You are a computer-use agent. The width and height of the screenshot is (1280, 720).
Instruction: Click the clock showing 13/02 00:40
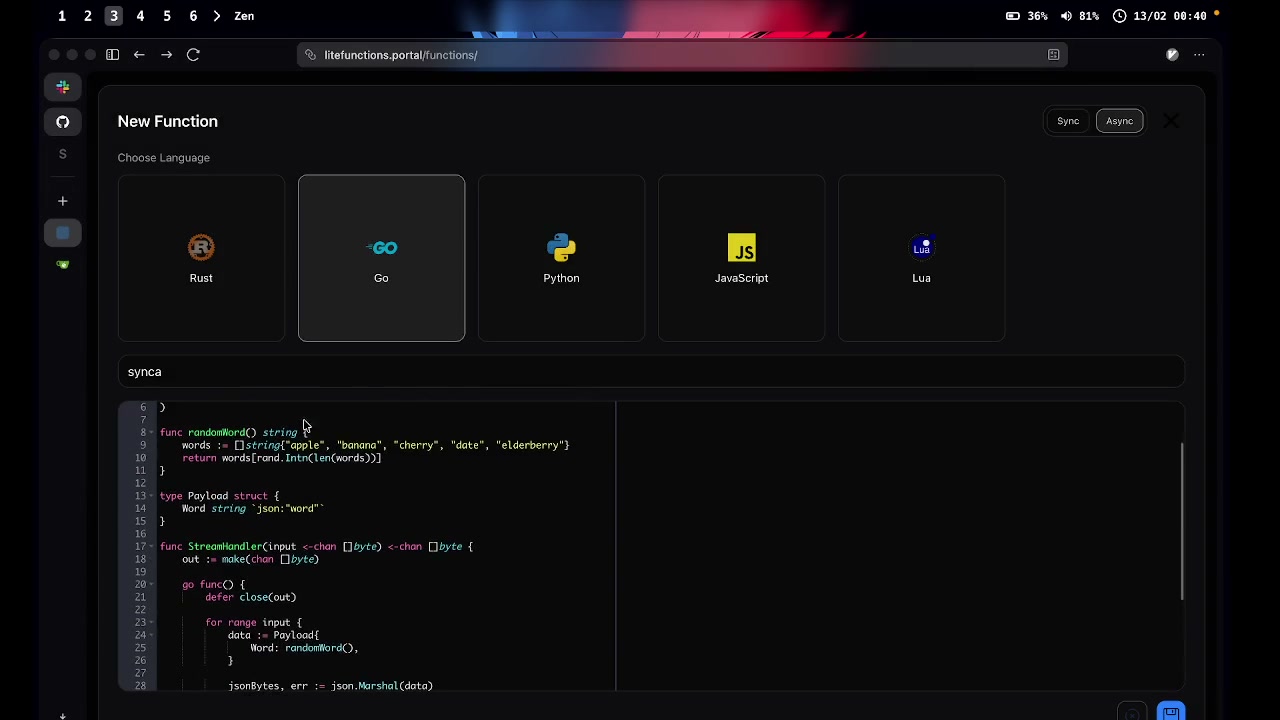tap(1159, 16)
